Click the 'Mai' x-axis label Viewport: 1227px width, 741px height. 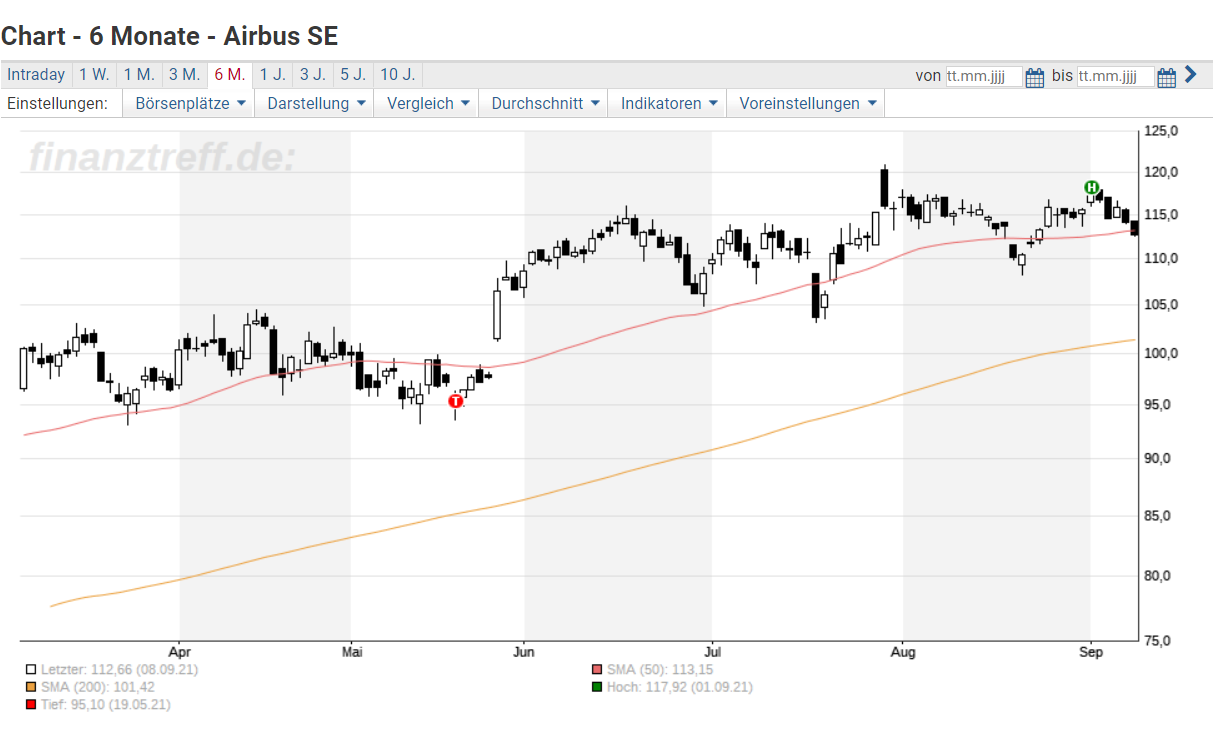click(351, 652)
